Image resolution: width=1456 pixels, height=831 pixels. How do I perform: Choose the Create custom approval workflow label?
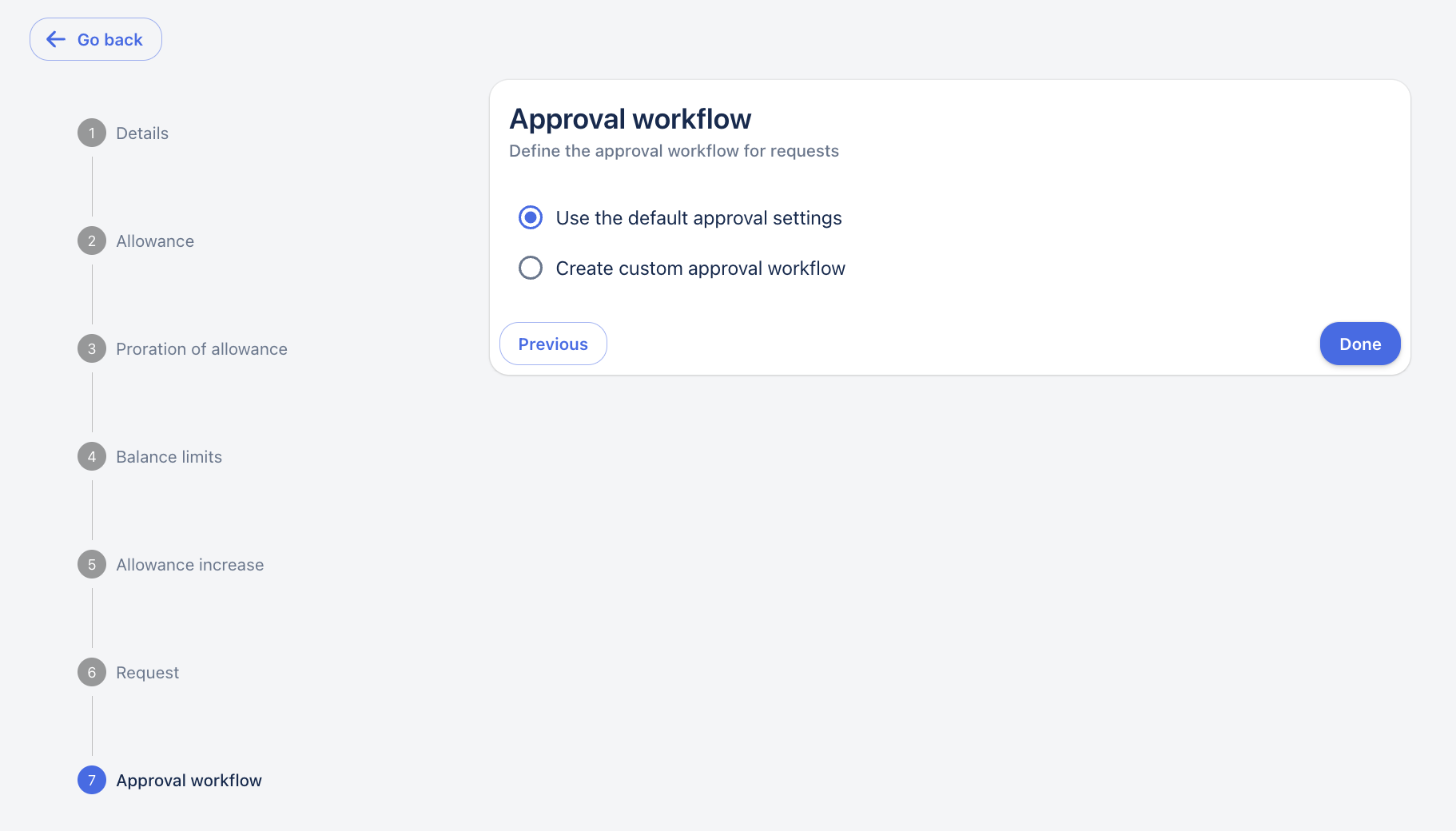point(700,268)
